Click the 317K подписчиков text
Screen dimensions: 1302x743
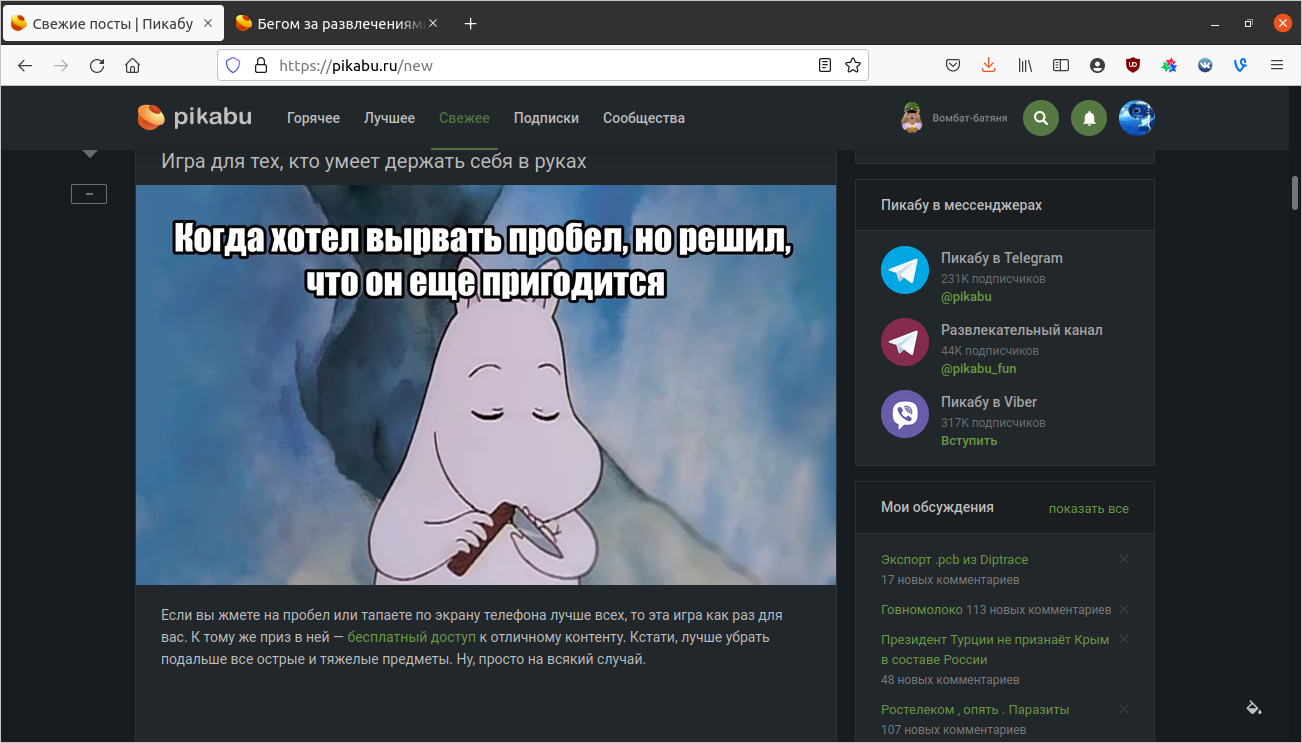(x=993, y=423)
